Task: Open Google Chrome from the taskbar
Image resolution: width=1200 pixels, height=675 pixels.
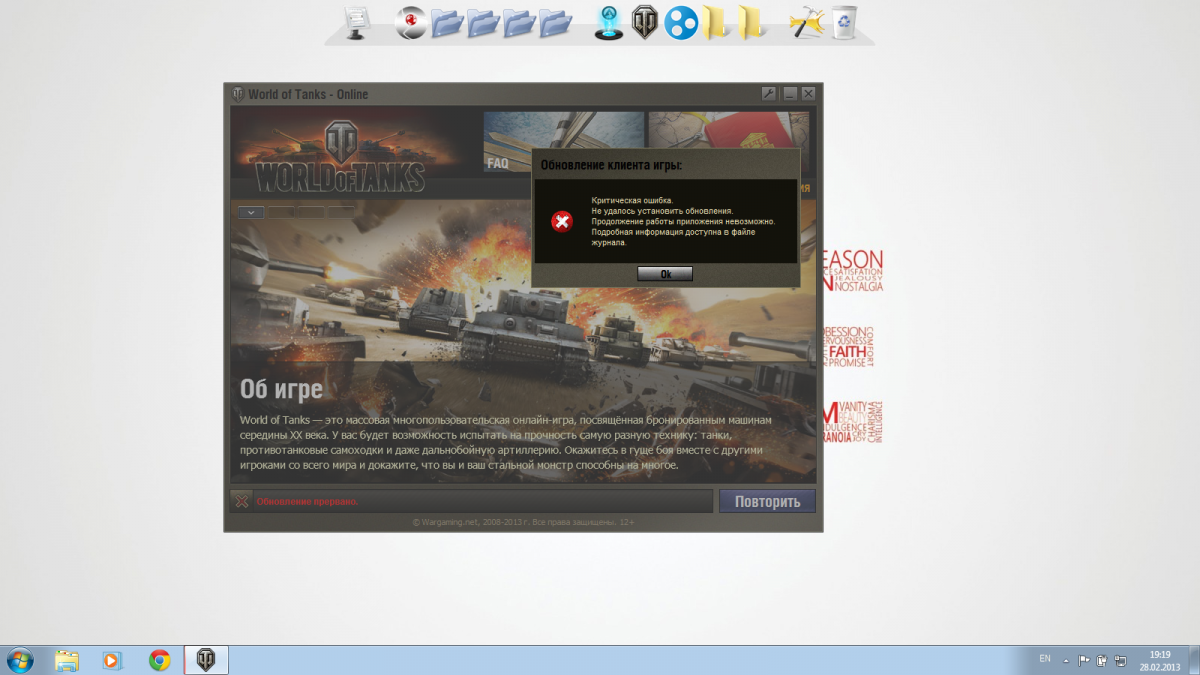Action: coord(159,660)
